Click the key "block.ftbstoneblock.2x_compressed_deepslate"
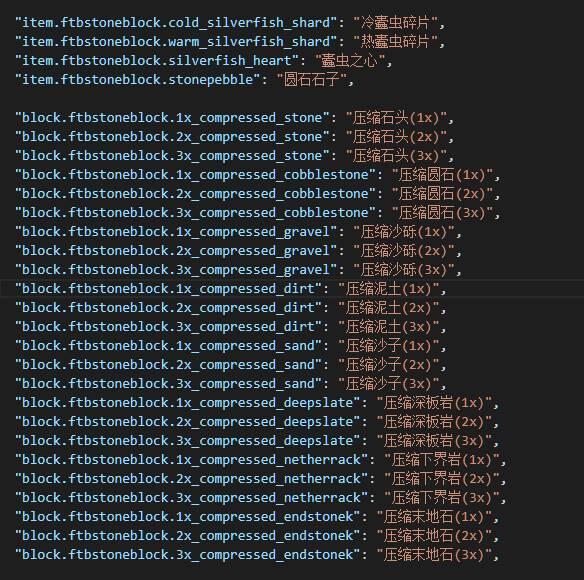Viewport: 584px width, 580px height. coord(188,422)
